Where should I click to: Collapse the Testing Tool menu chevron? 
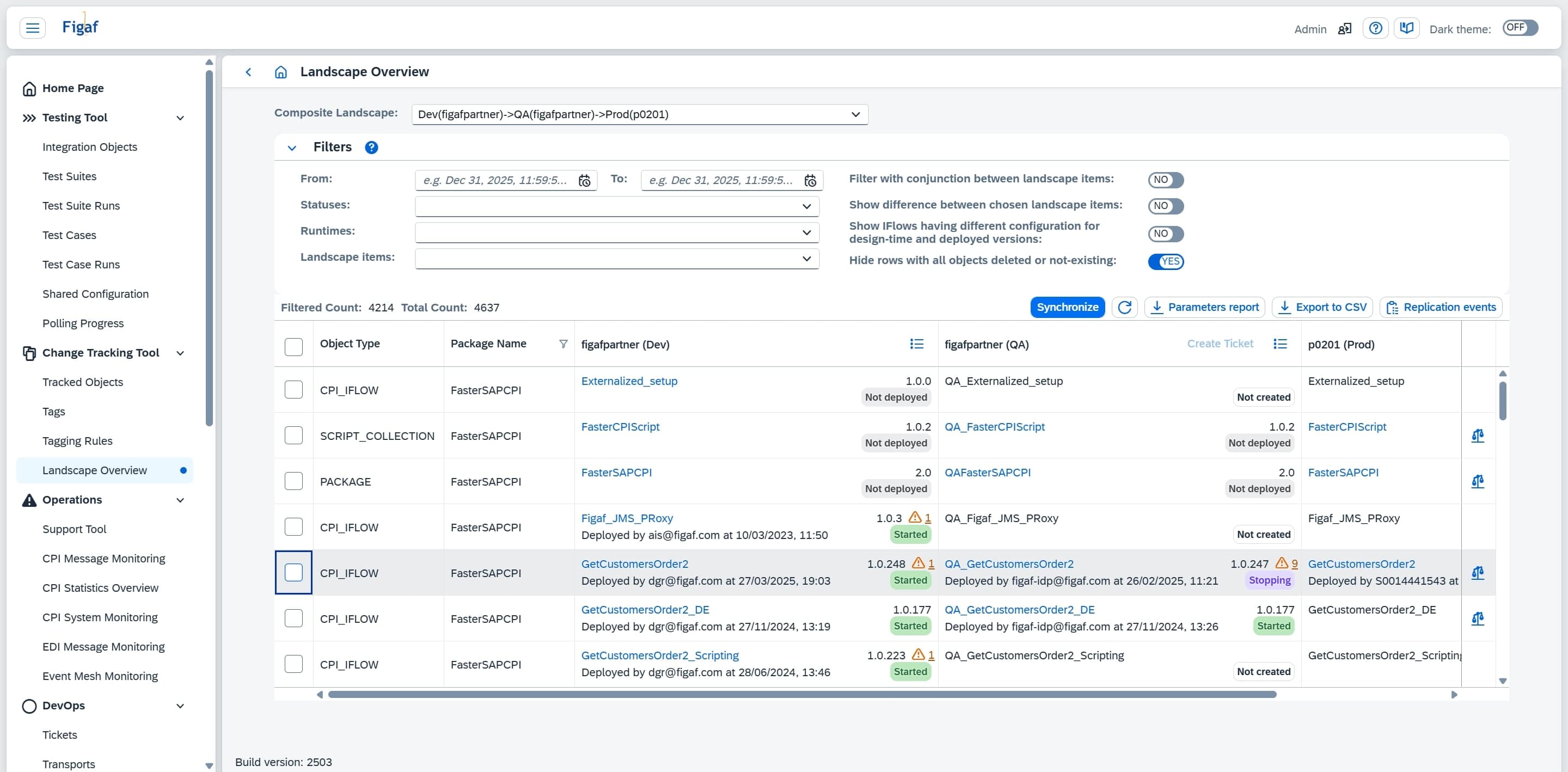coord(180,118)
